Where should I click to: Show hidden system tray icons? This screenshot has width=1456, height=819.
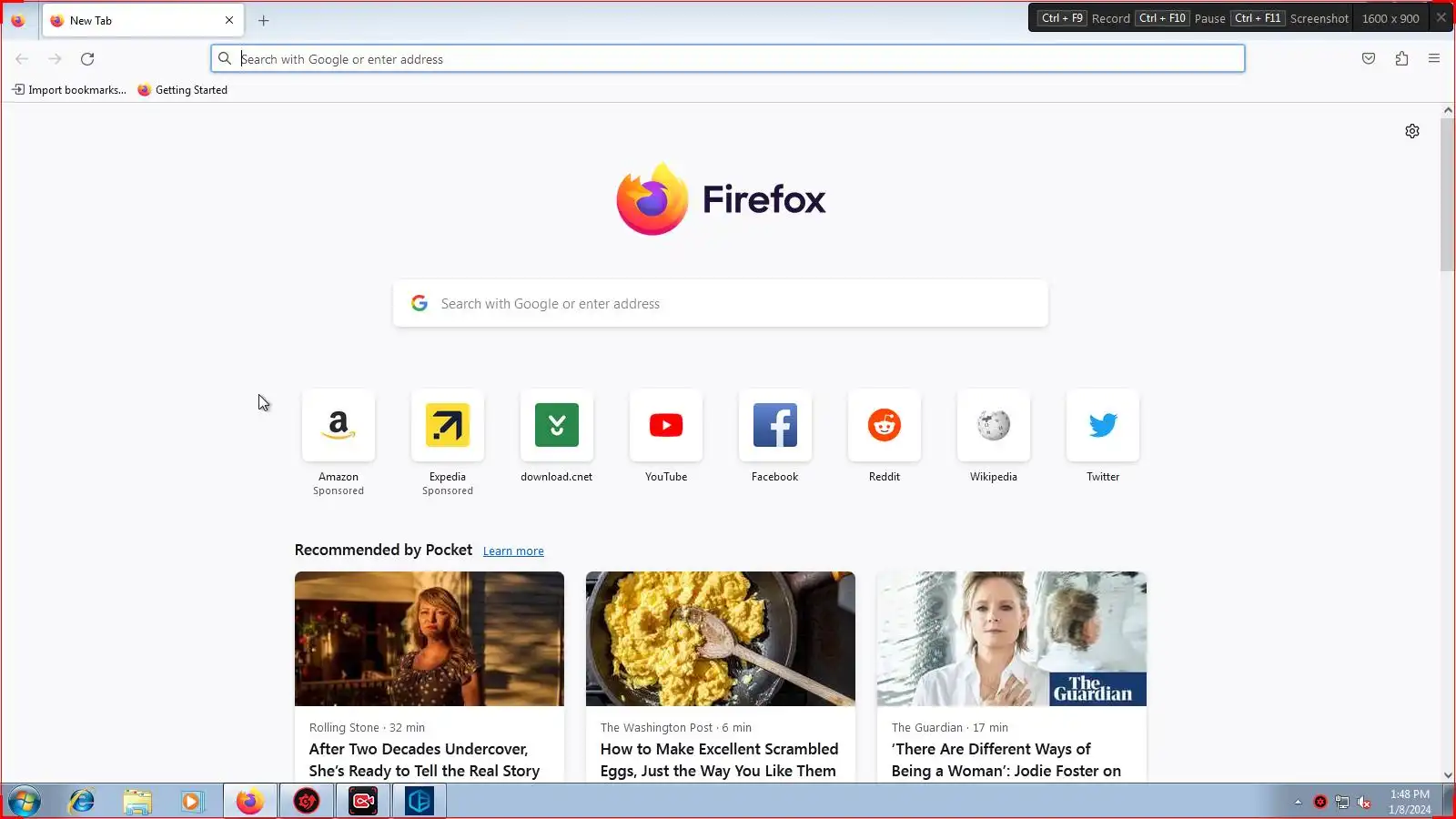point(1298,802)
